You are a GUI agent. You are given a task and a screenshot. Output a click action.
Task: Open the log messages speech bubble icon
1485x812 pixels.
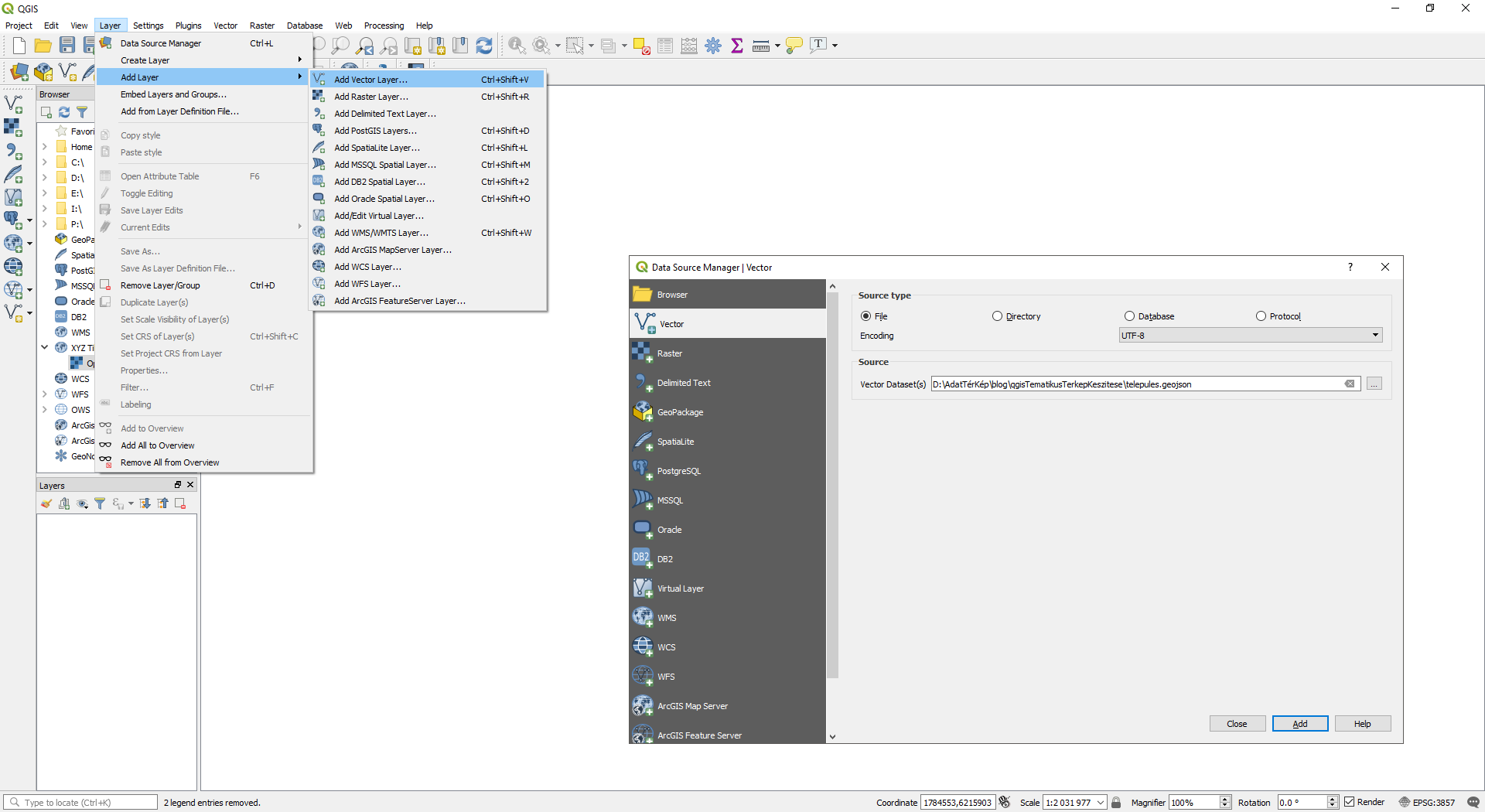tap(1473, 802)
